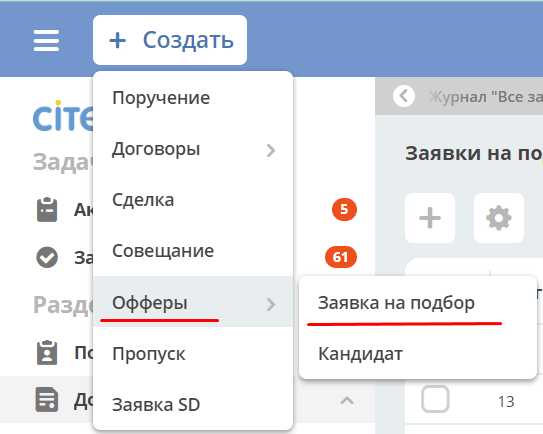Open journal settings gear button
Image resolution: width=543 pixels, height=434 pixels.
499,218
